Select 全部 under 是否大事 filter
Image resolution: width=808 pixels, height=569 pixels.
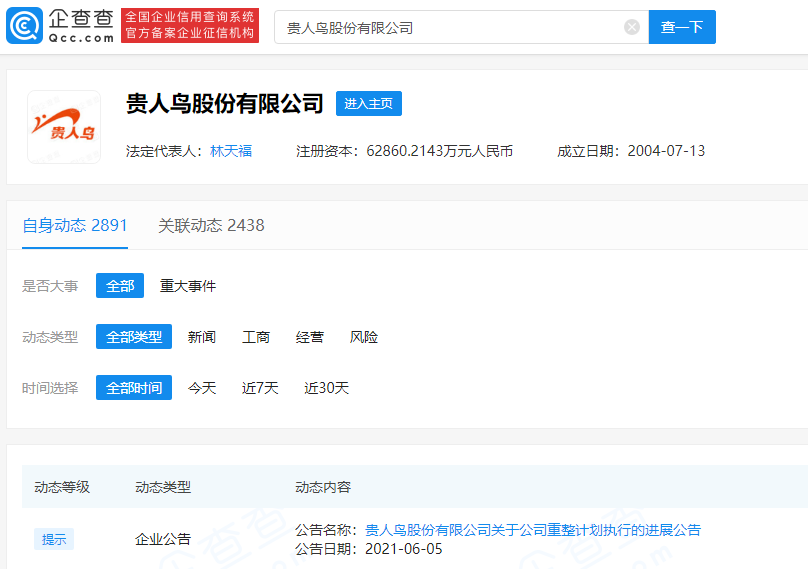(120, 286)
